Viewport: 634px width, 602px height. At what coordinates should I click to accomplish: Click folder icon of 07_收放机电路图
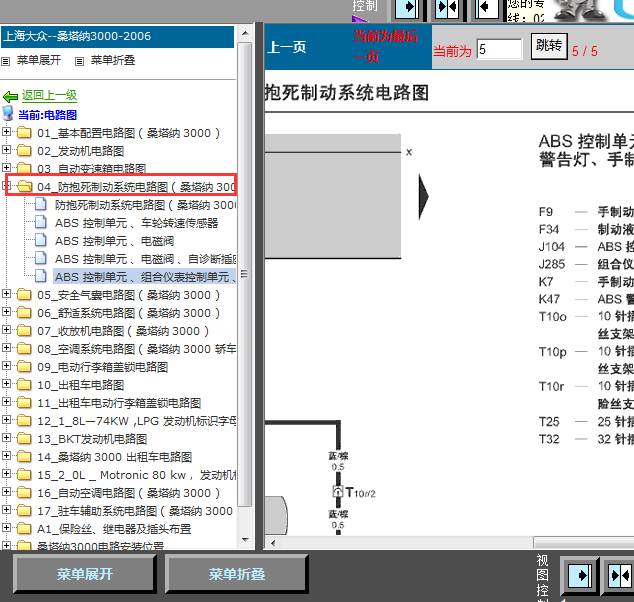(24, 330)
